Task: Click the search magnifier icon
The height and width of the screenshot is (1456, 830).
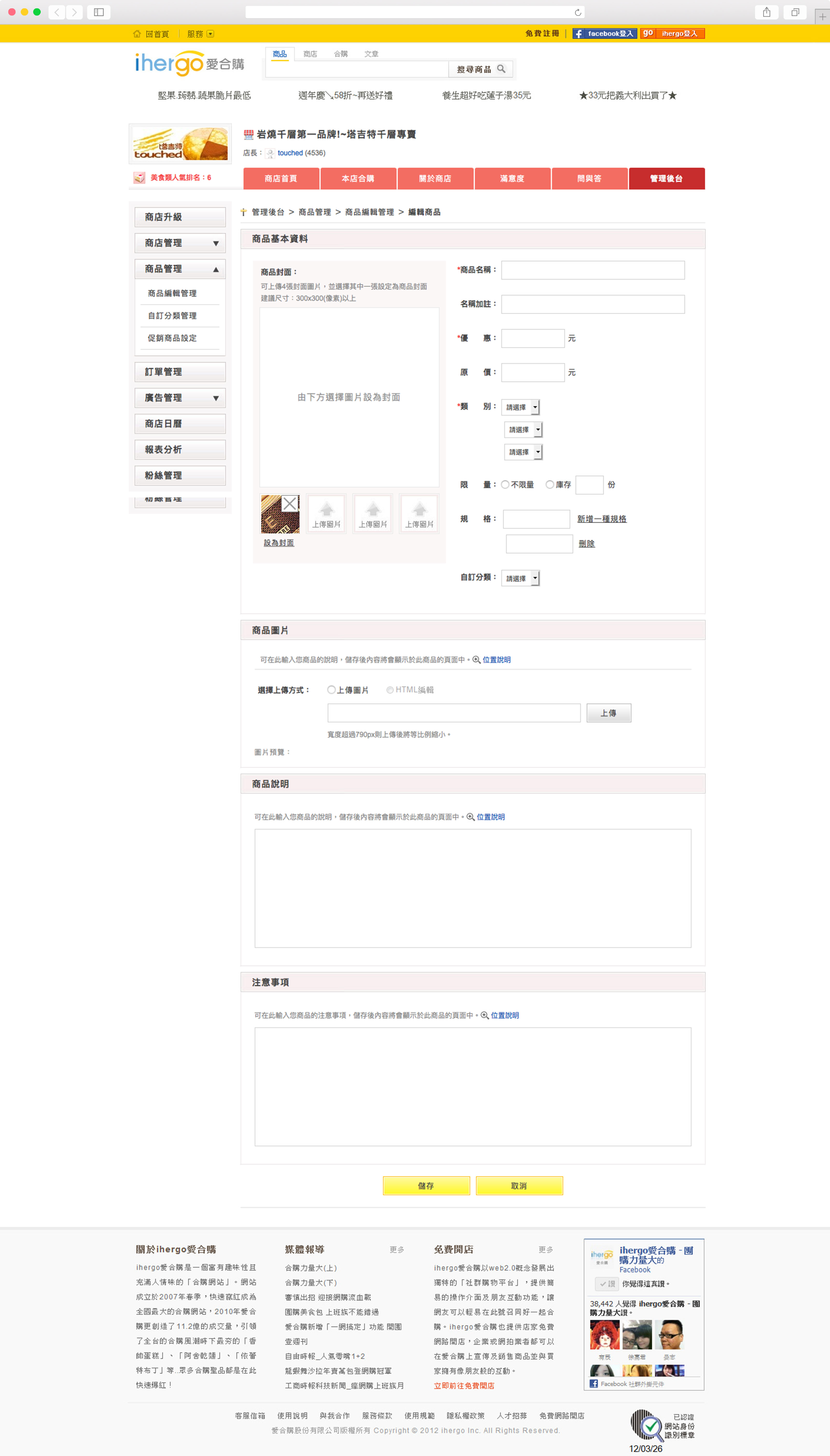Action: click(501, 69)
